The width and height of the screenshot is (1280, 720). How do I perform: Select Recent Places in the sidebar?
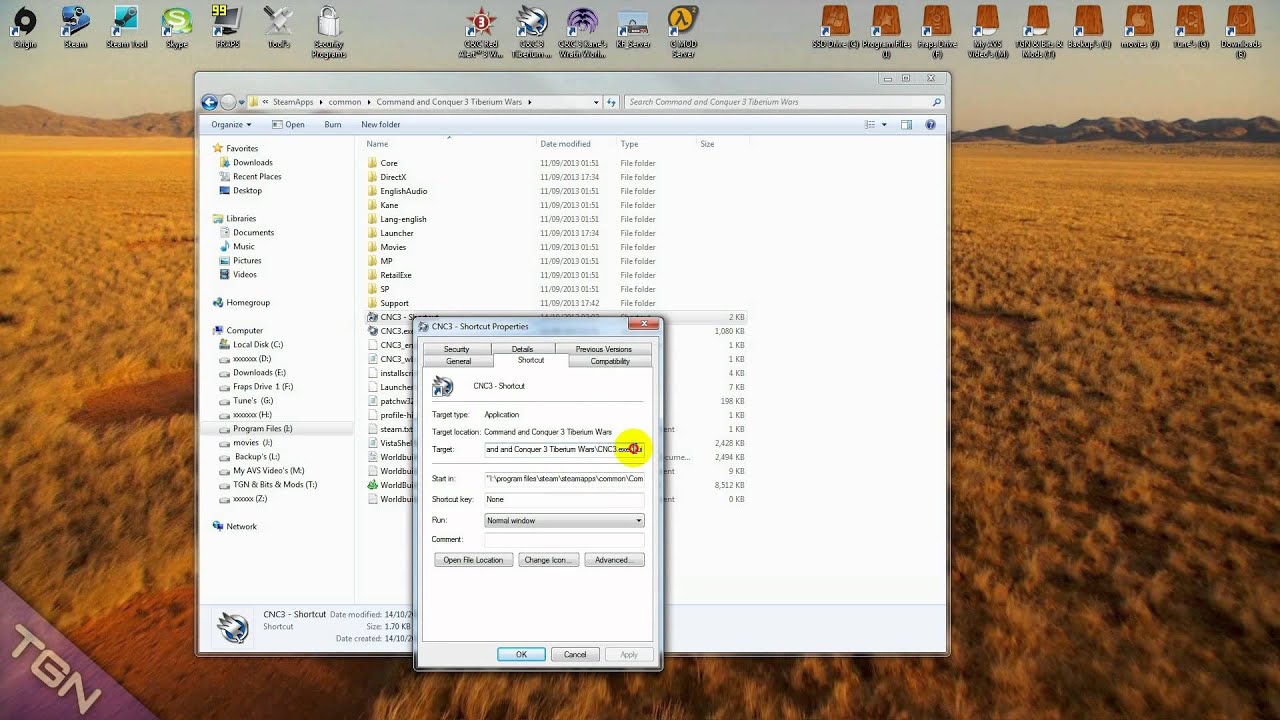coord(256,176)
